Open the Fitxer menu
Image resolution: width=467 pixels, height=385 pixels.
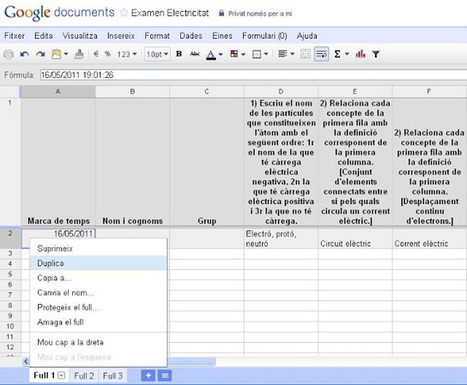[x=14, y=36]
